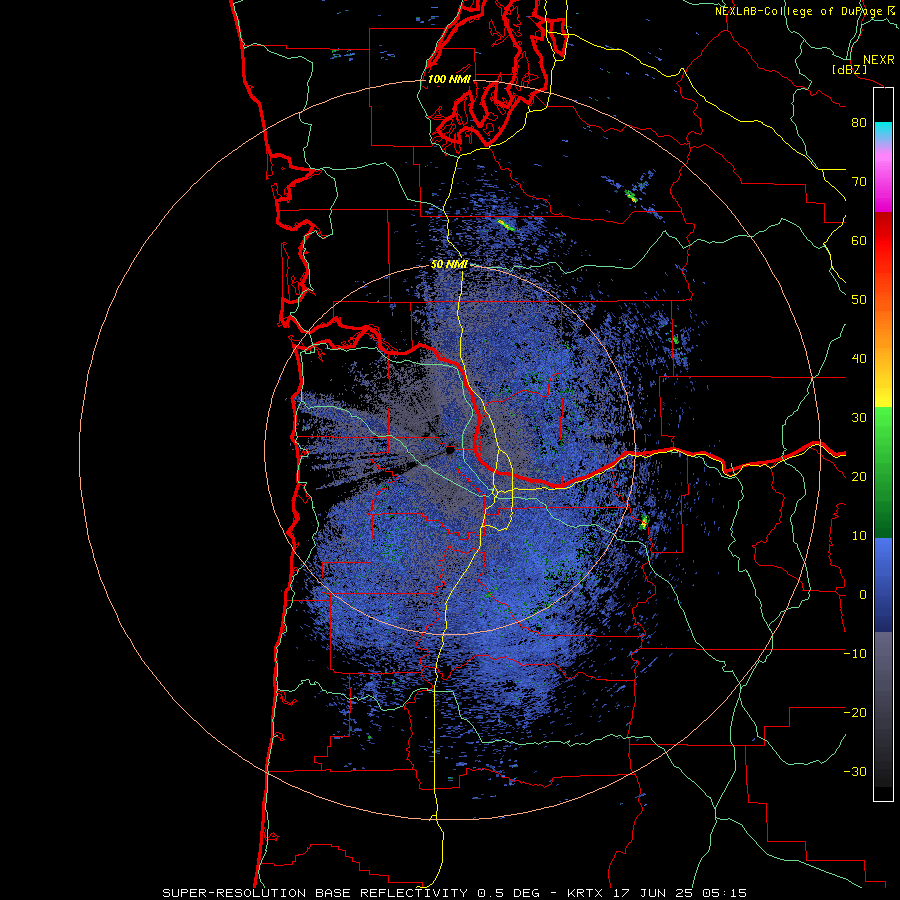Viewport: 900px width, 900px height.
Task: Click the -10 value on the dBZ scale
Action: click(855, 654)
